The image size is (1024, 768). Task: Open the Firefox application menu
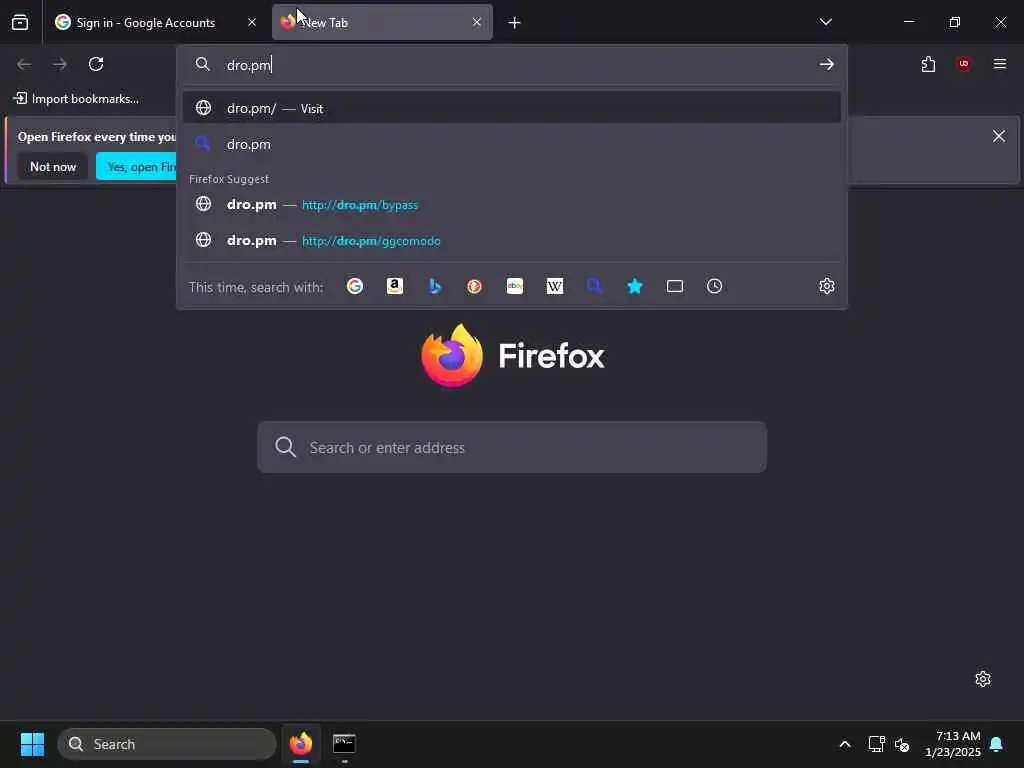click(x=1000, y=64)
